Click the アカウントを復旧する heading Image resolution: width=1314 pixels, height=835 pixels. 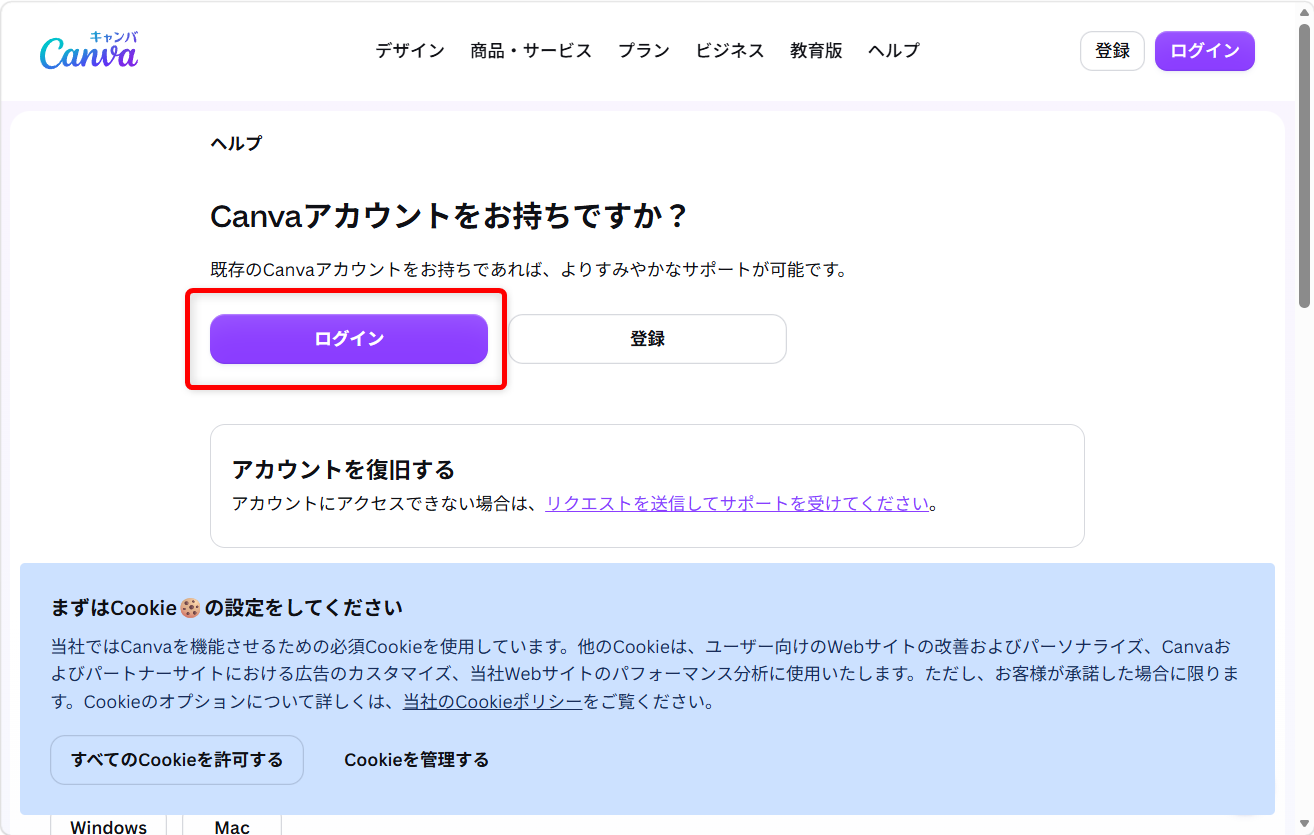(x=344, y=469)
